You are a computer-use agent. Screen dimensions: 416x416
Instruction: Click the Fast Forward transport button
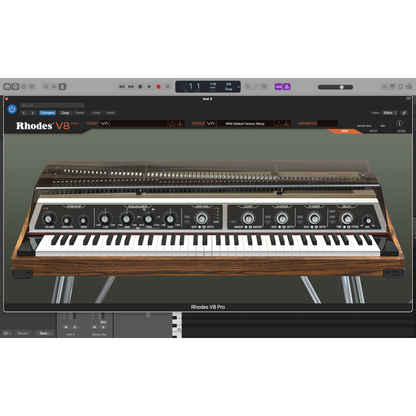131,87
